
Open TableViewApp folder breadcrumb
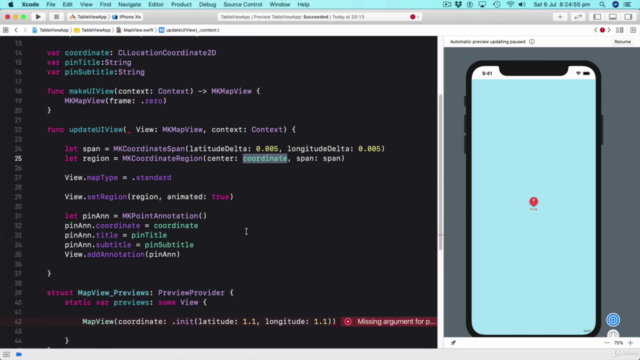pos(92,30)
